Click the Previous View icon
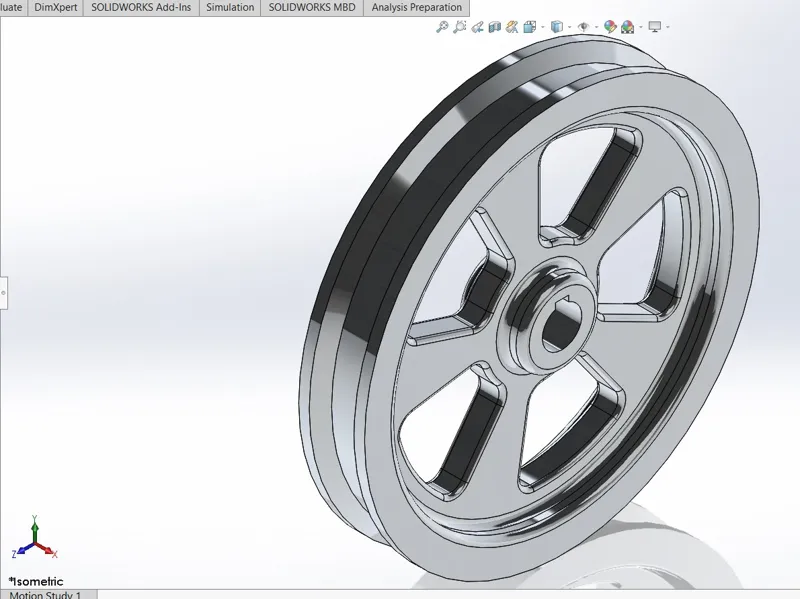 [x=478, y=27]
